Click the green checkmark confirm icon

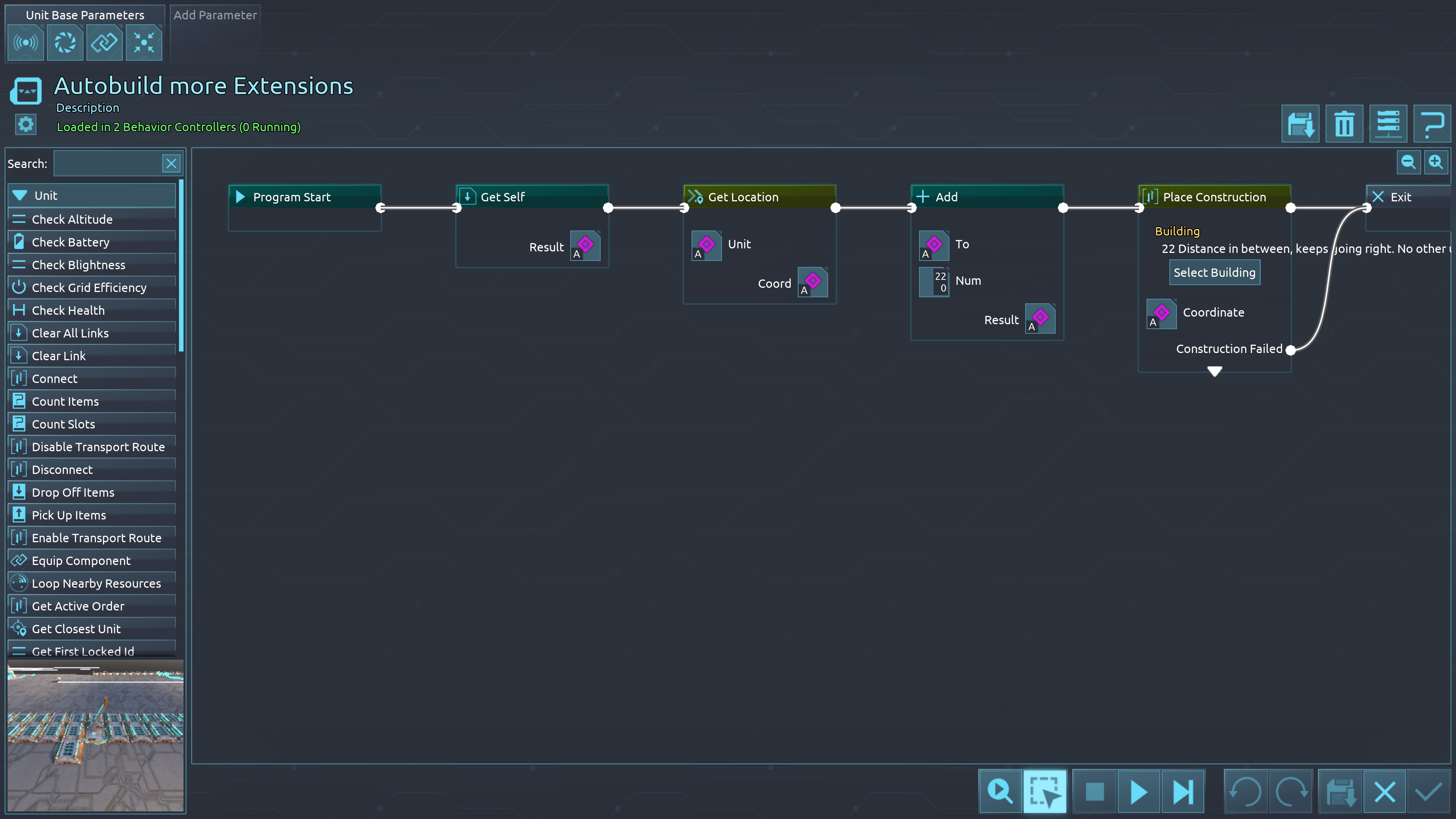coord(1429,791)
